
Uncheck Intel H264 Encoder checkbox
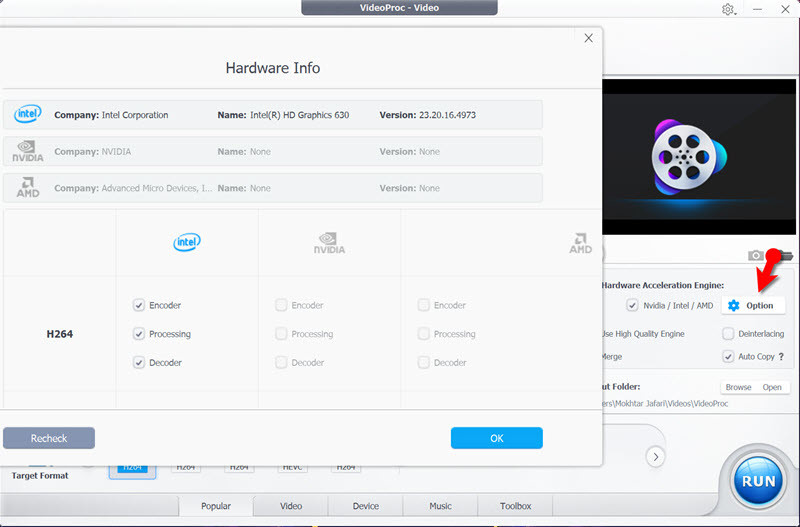click(x=139, y=305)
